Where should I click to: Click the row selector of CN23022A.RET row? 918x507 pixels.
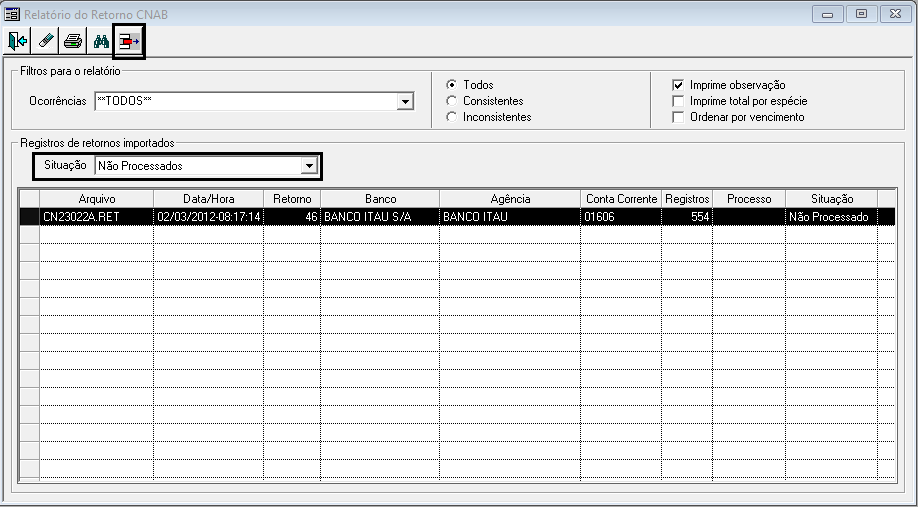tap(29, 217)
